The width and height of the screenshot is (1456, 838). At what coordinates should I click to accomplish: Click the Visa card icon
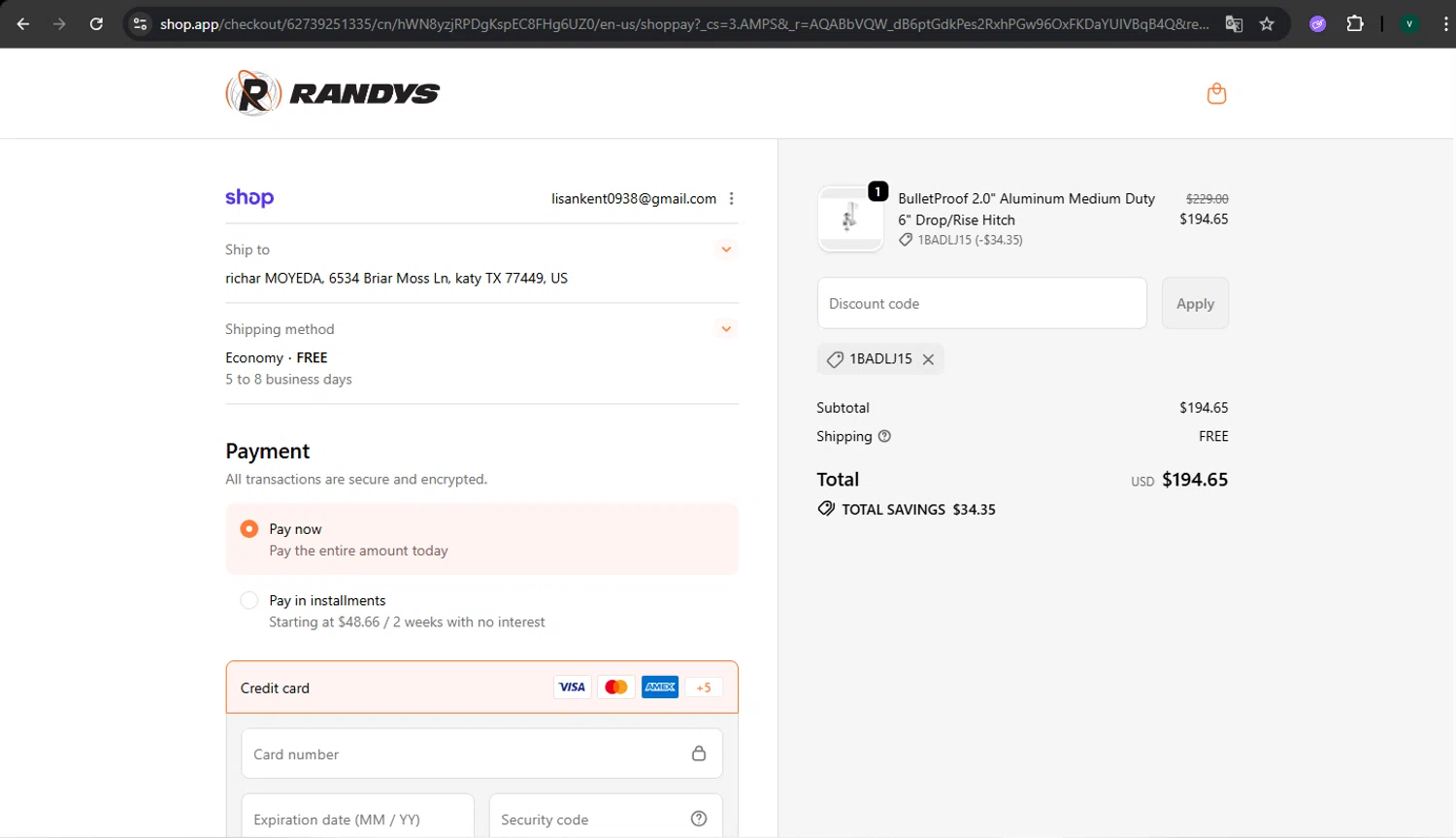pyautogui.click(x=572, y=687)
